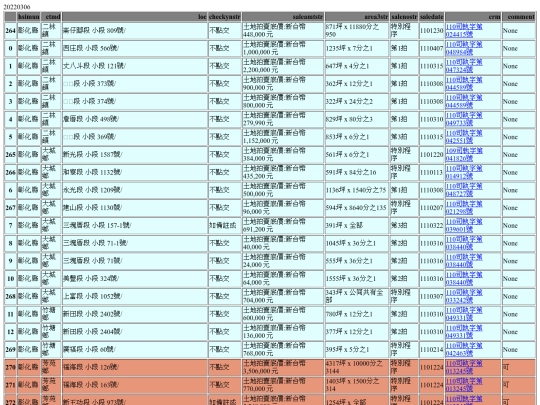
Task: Open the crm link in row 10 (loc 324號)
Action: 464,279
